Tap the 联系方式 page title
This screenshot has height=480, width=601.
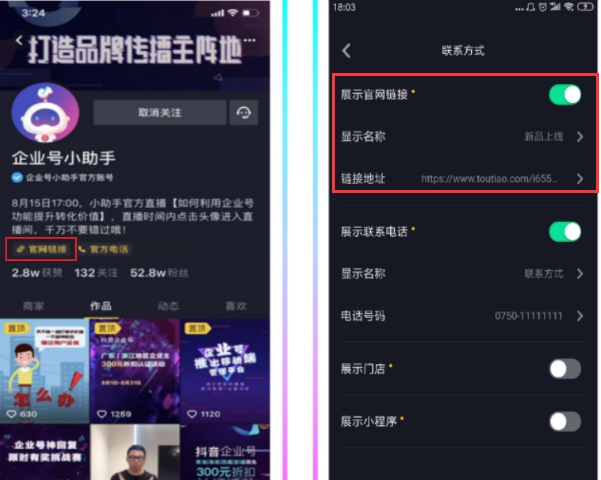(463, 51)
